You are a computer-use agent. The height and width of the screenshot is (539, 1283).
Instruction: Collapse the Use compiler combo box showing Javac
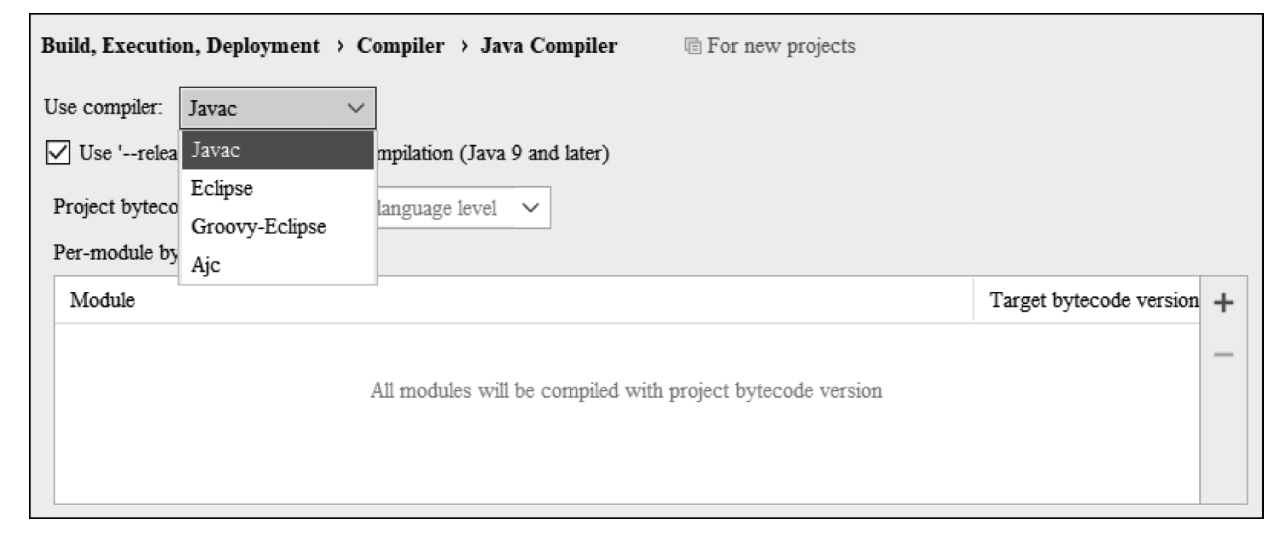(x=264, y=107)
